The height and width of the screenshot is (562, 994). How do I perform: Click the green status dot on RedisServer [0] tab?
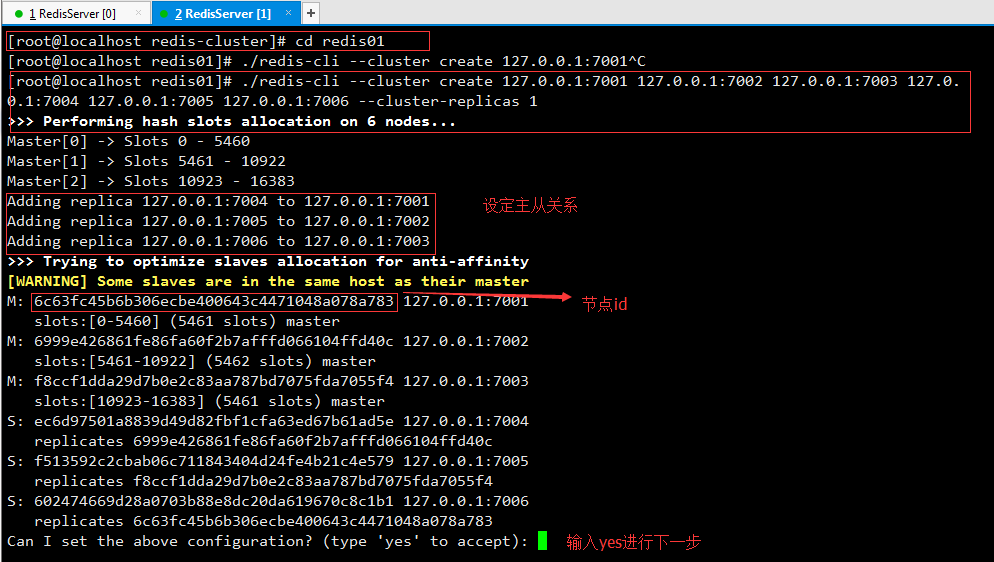coord(19,14)
